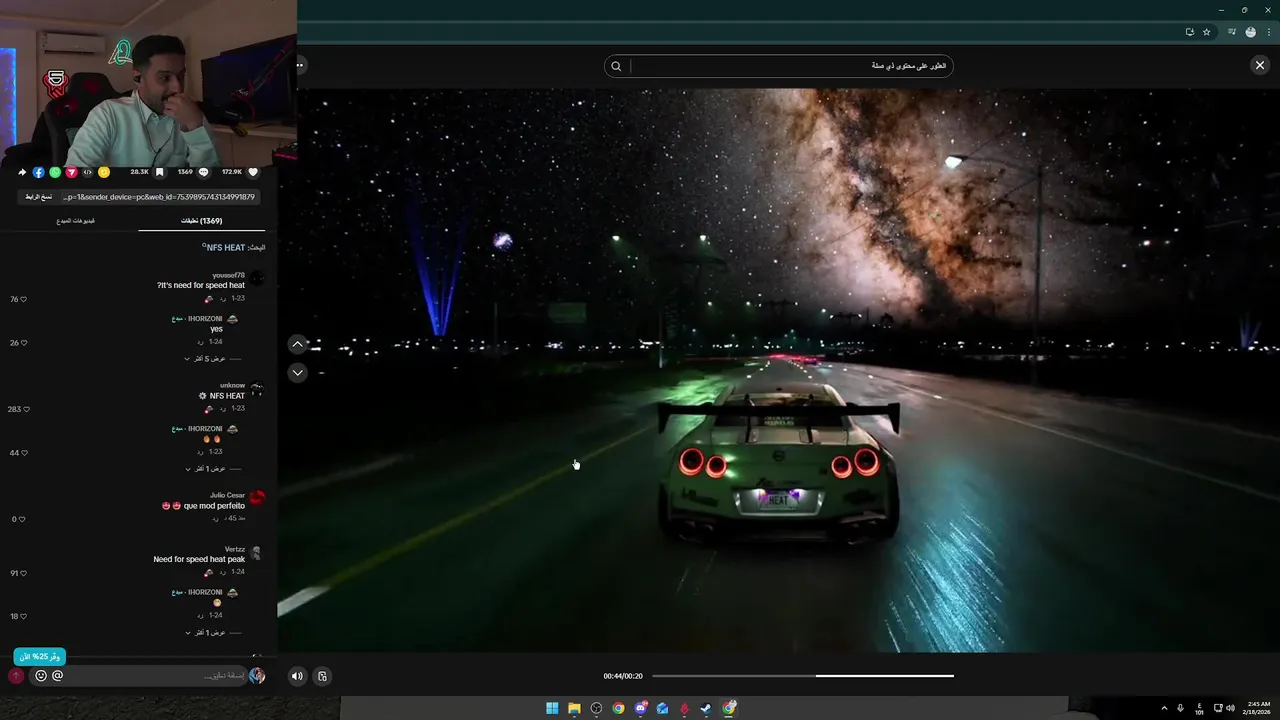Post the comment with the red arrow button
Image resolution: width=1280 pixels, height=720 pixels.
point(16,676)
